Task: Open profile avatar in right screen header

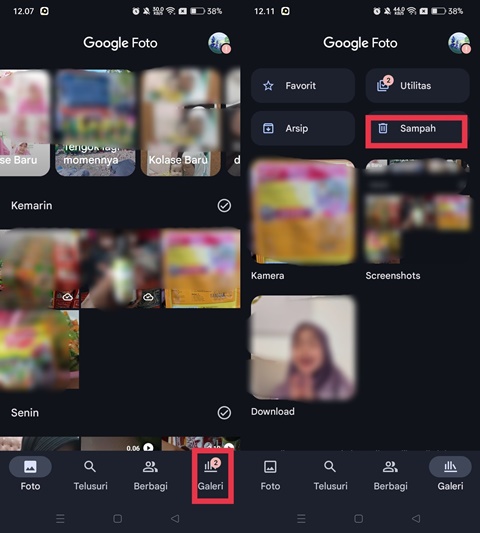Action: tap(459, 43)
